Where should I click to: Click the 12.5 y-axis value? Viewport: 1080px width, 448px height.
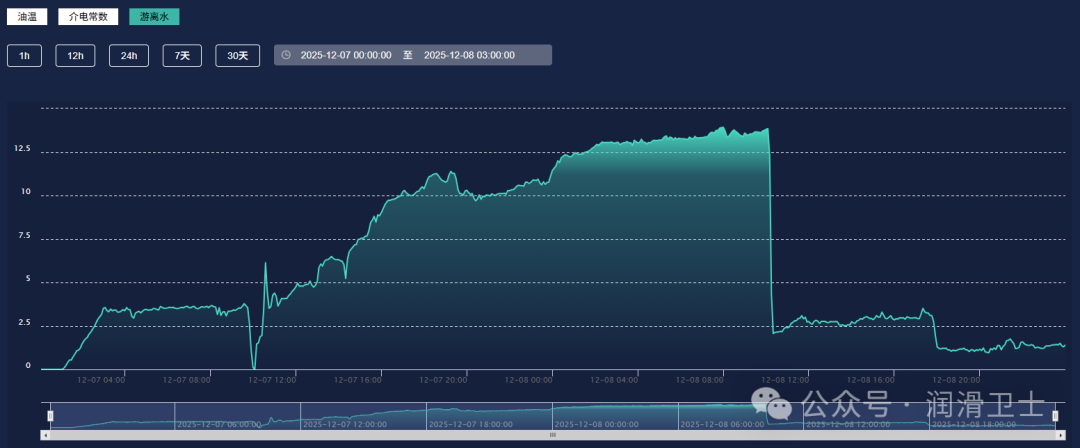(23, 149)
